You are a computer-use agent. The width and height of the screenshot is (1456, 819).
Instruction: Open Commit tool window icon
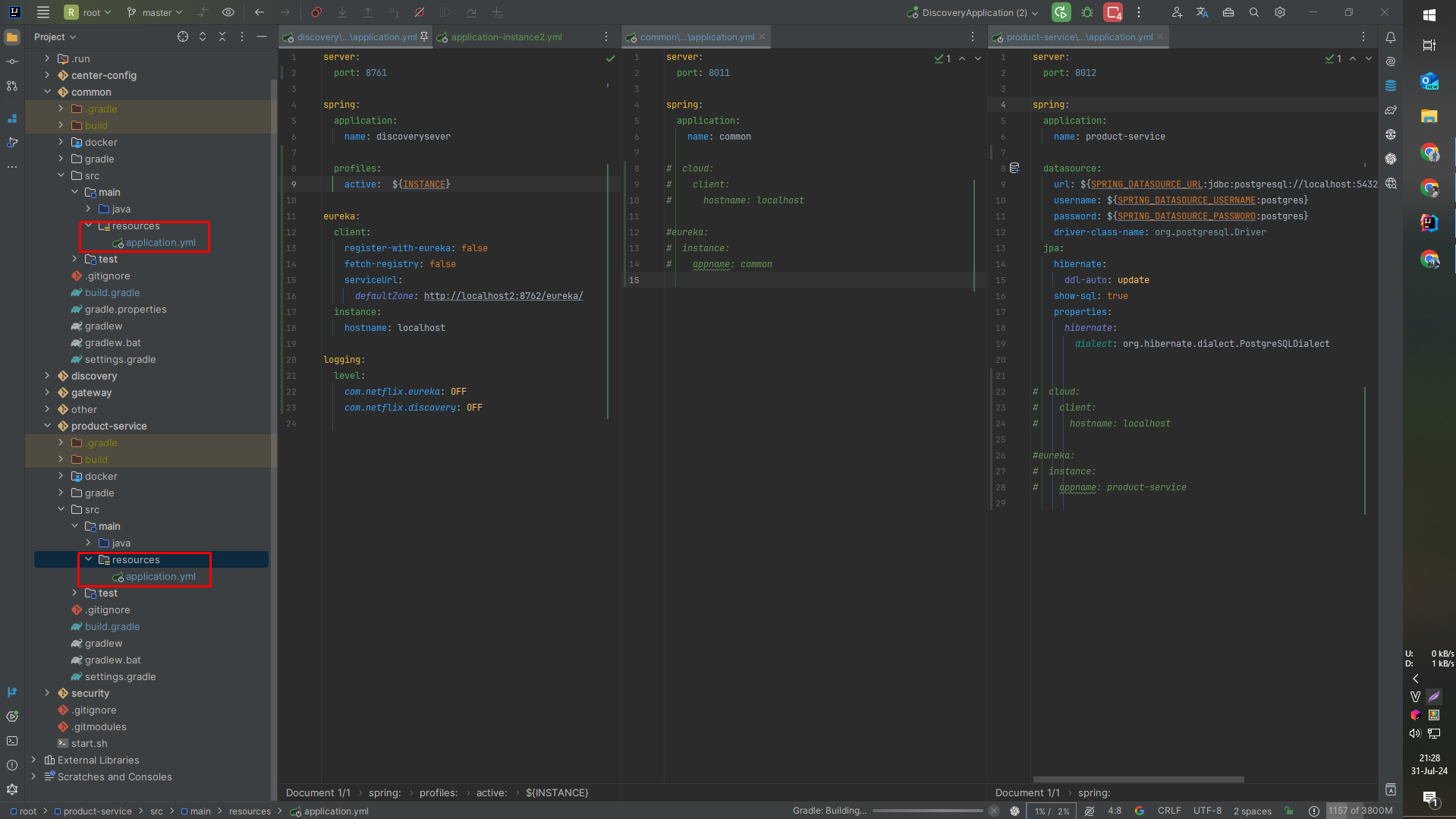click(12, 61)
